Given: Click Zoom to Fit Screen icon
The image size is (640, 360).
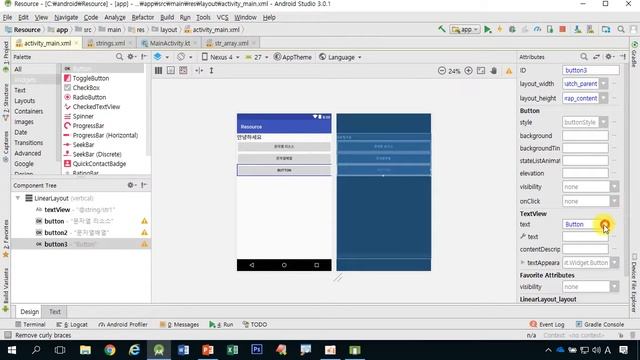Looking at the screenshot, I should coord(481,71).
